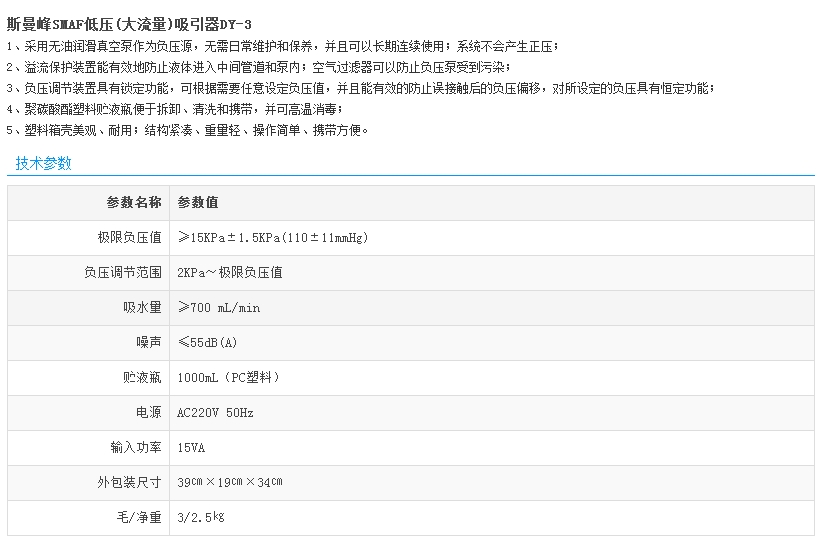Click the 2KPa～极限负压值 value
Screen dimensions: 827x548
229,272
